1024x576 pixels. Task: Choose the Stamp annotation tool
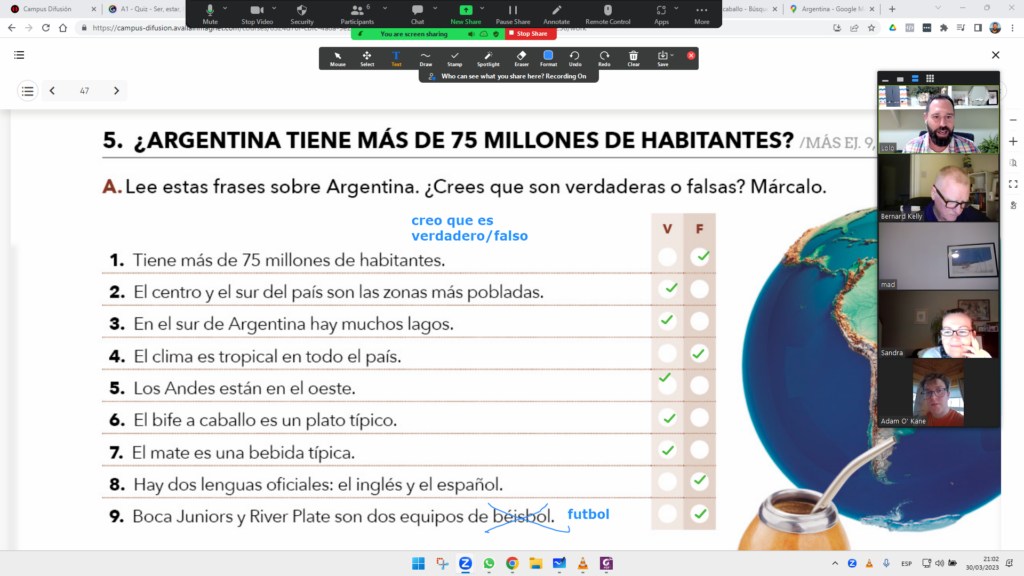pos(455,59)
